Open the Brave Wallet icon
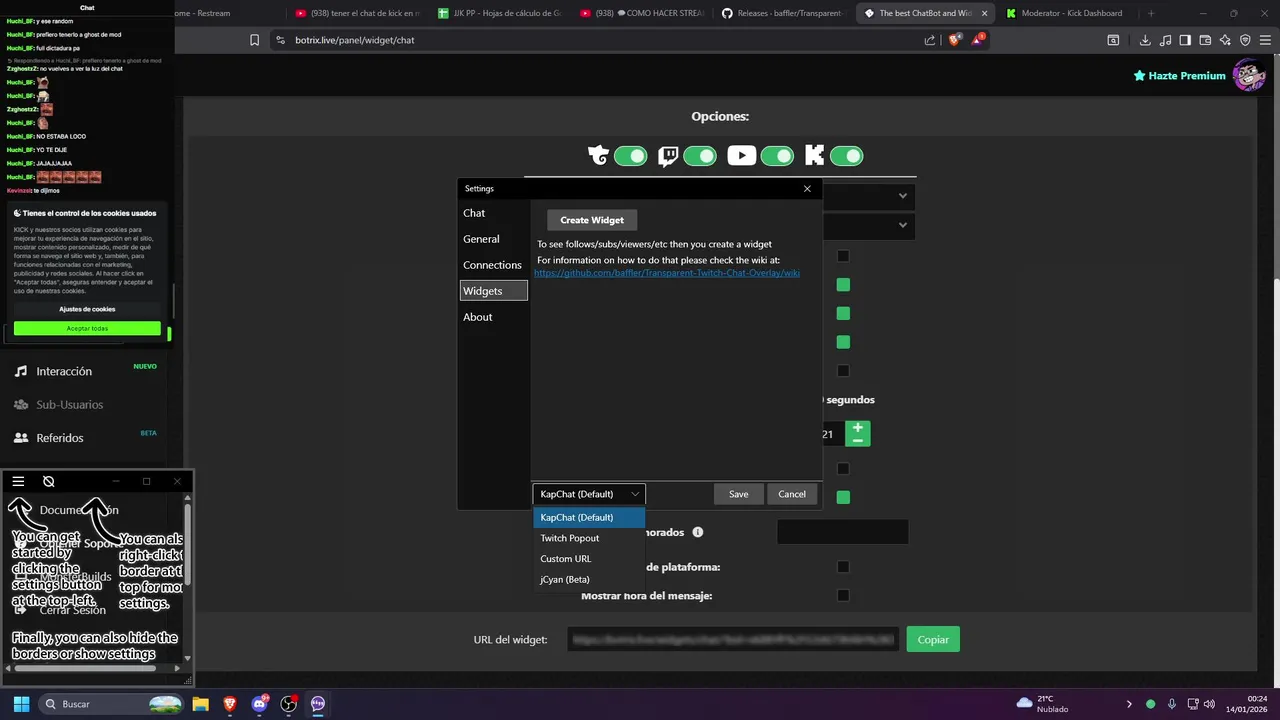Viewport: 1280px width, 720px height. coord(1205,40)
